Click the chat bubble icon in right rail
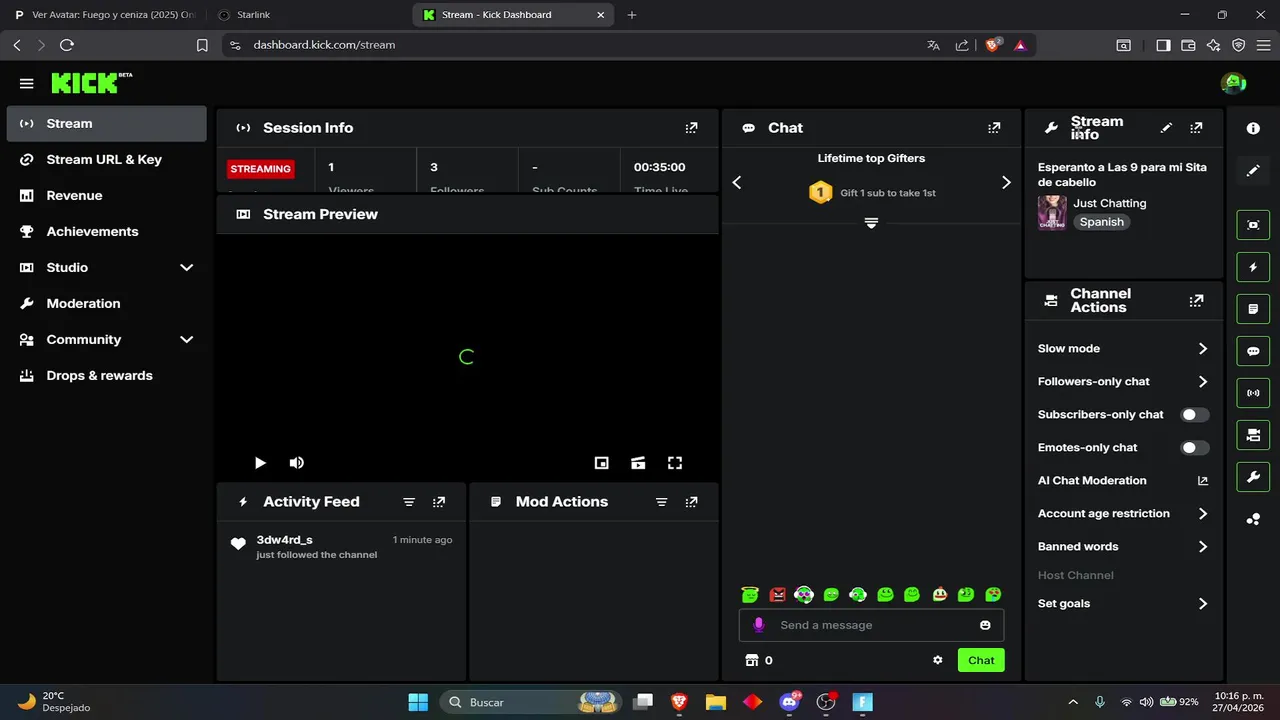Image resolution: width=1280 pixels, height=720 pixels. coord(1253,352)
